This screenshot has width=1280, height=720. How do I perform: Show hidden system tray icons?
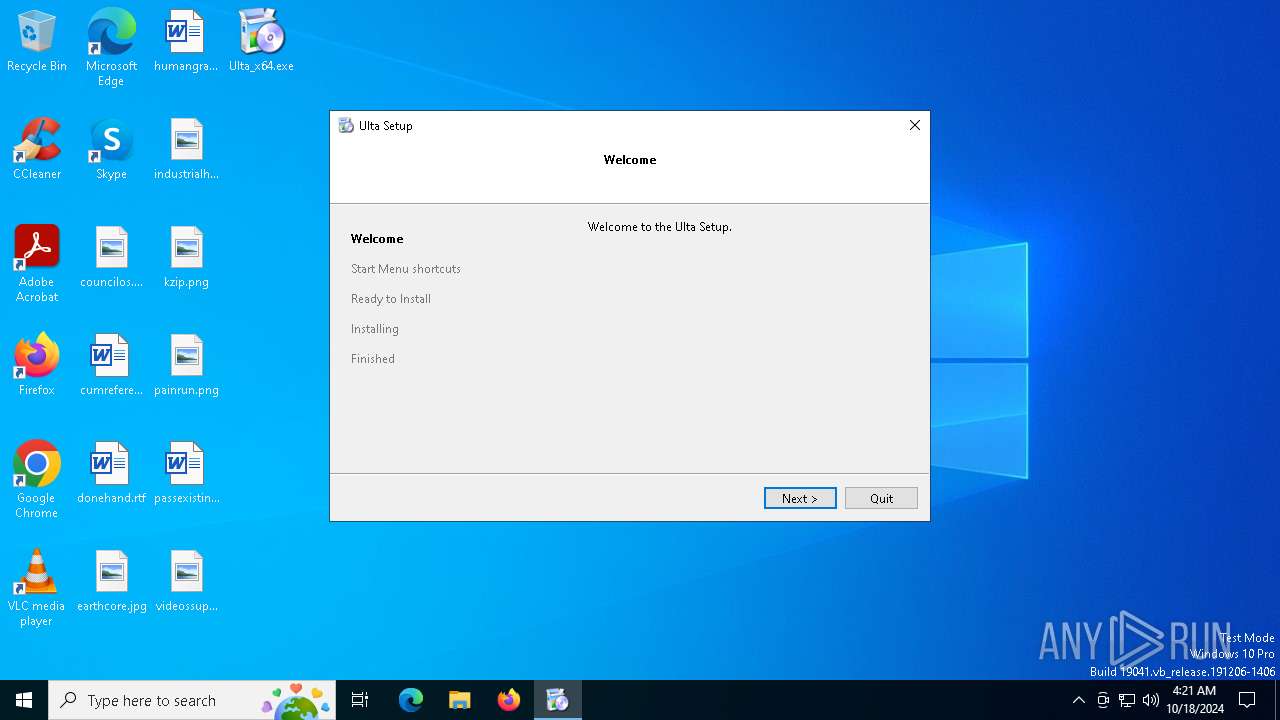1078,700
